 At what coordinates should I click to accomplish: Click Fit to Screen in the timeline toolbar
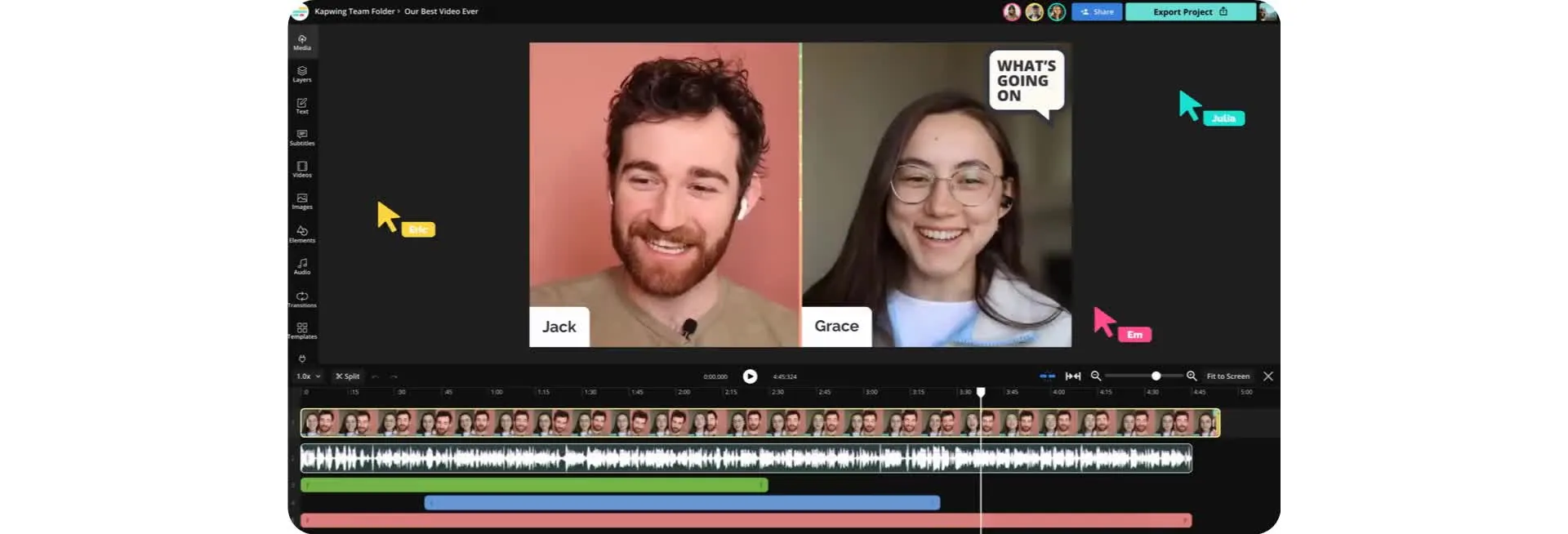[x=1227, y=376]
